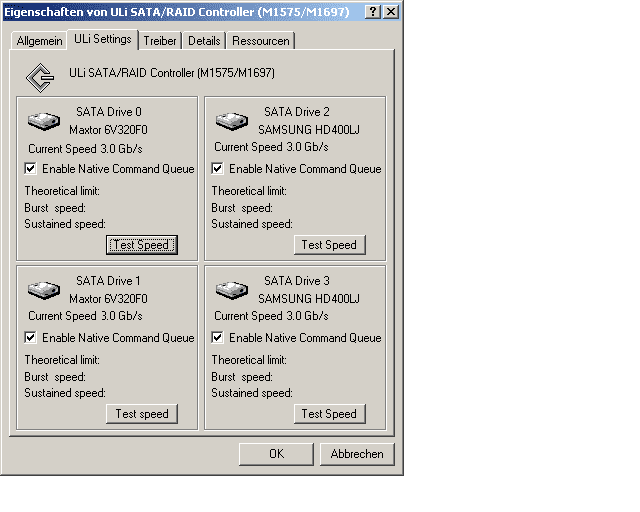Click 'Sustained speed:' label of Drive 0

65,224
